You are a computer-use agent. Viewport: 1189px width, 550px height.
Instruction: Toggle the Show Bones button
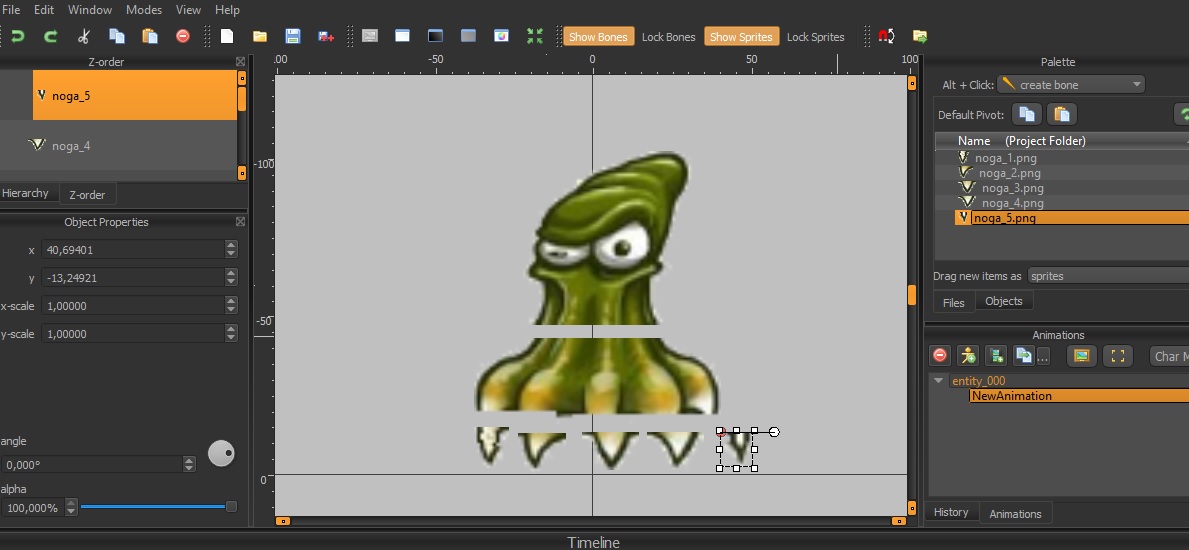pos(598,37)
